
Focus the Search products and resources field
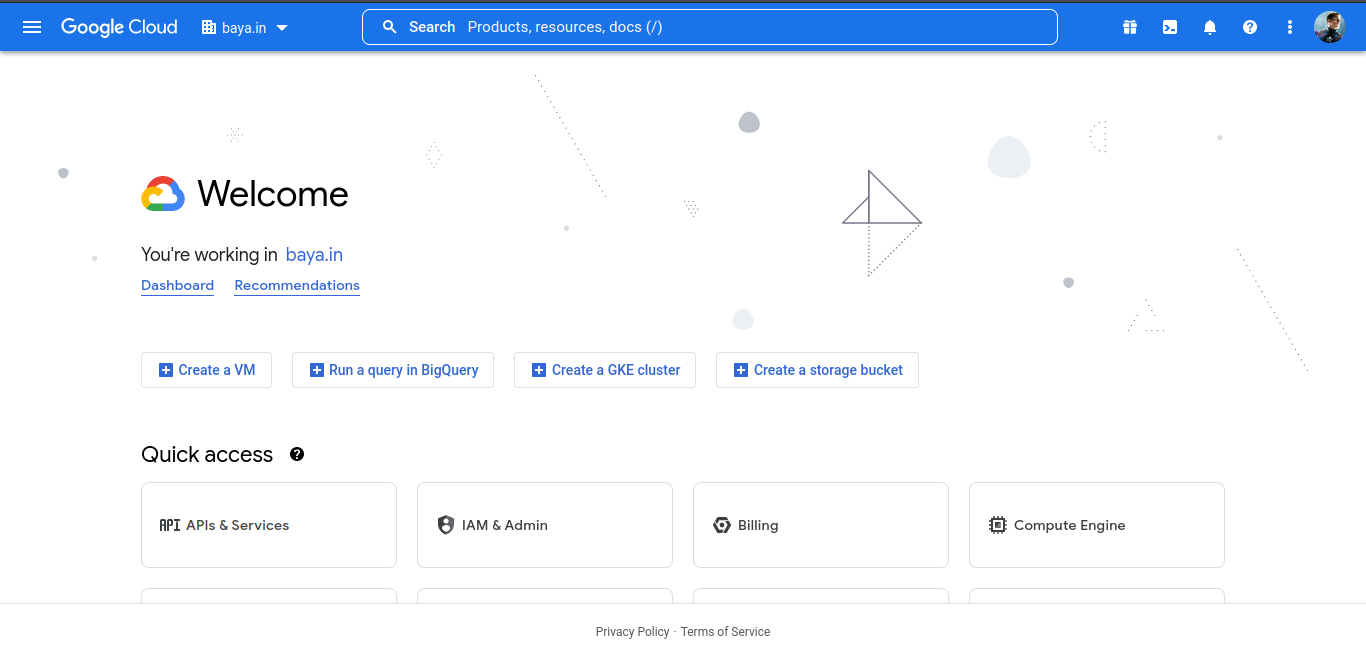tap(709, 27)
